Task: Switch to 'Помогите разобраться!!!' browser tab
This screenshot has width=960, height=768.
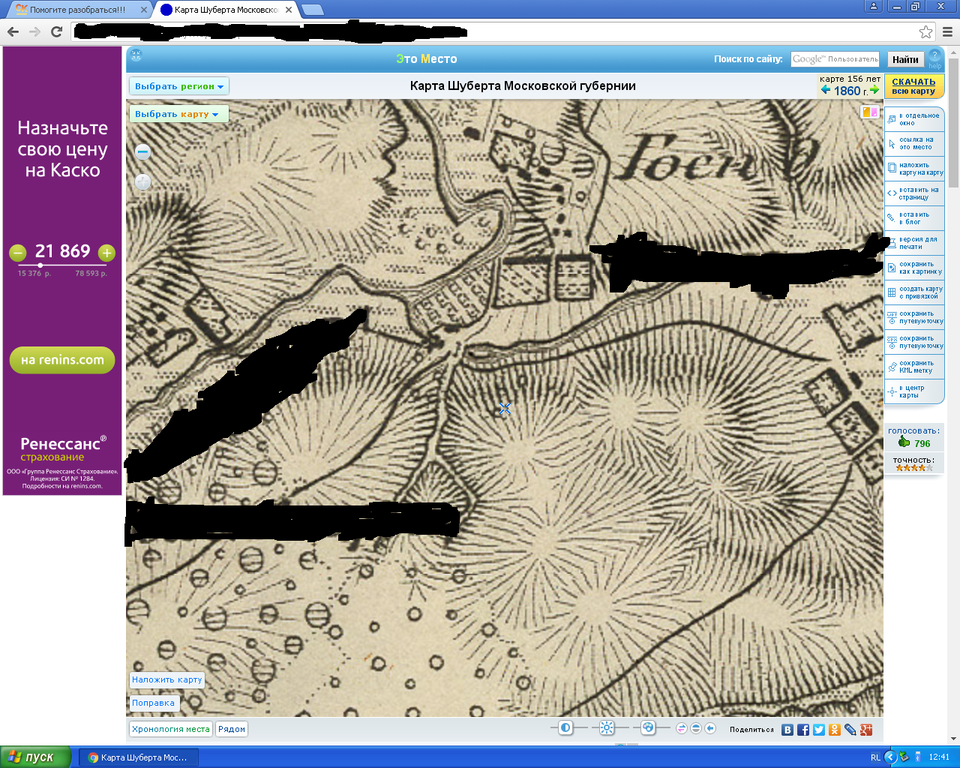Action: point(77,9)
